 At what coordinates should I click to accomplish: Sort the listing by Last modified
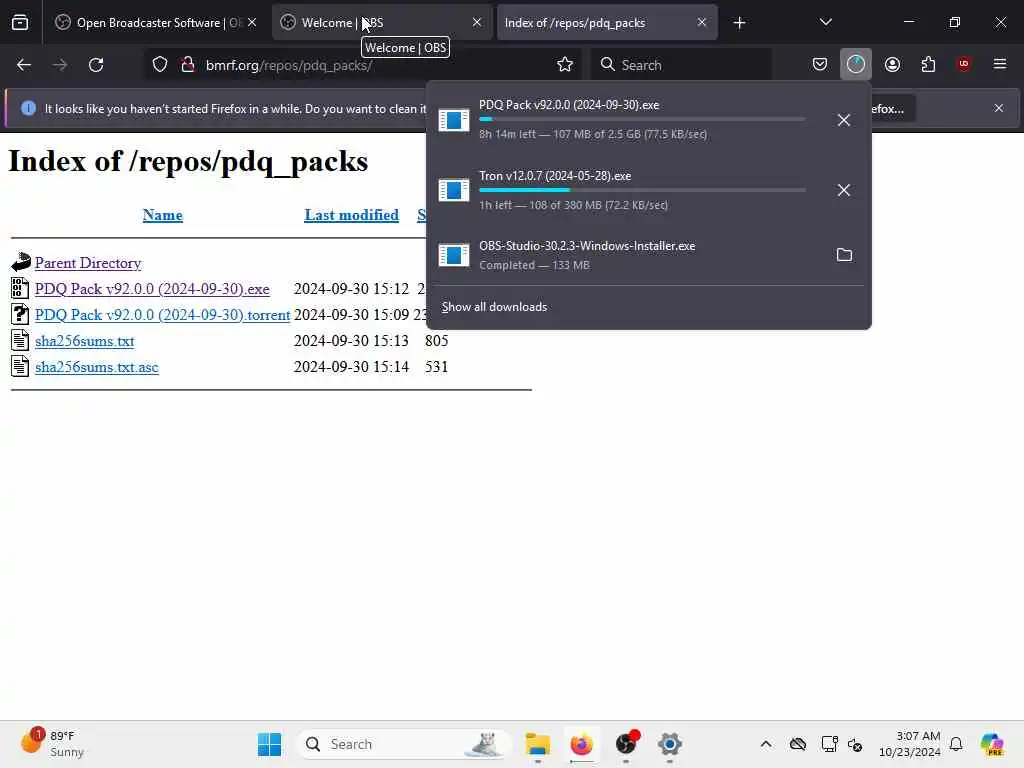coord(351,215)
